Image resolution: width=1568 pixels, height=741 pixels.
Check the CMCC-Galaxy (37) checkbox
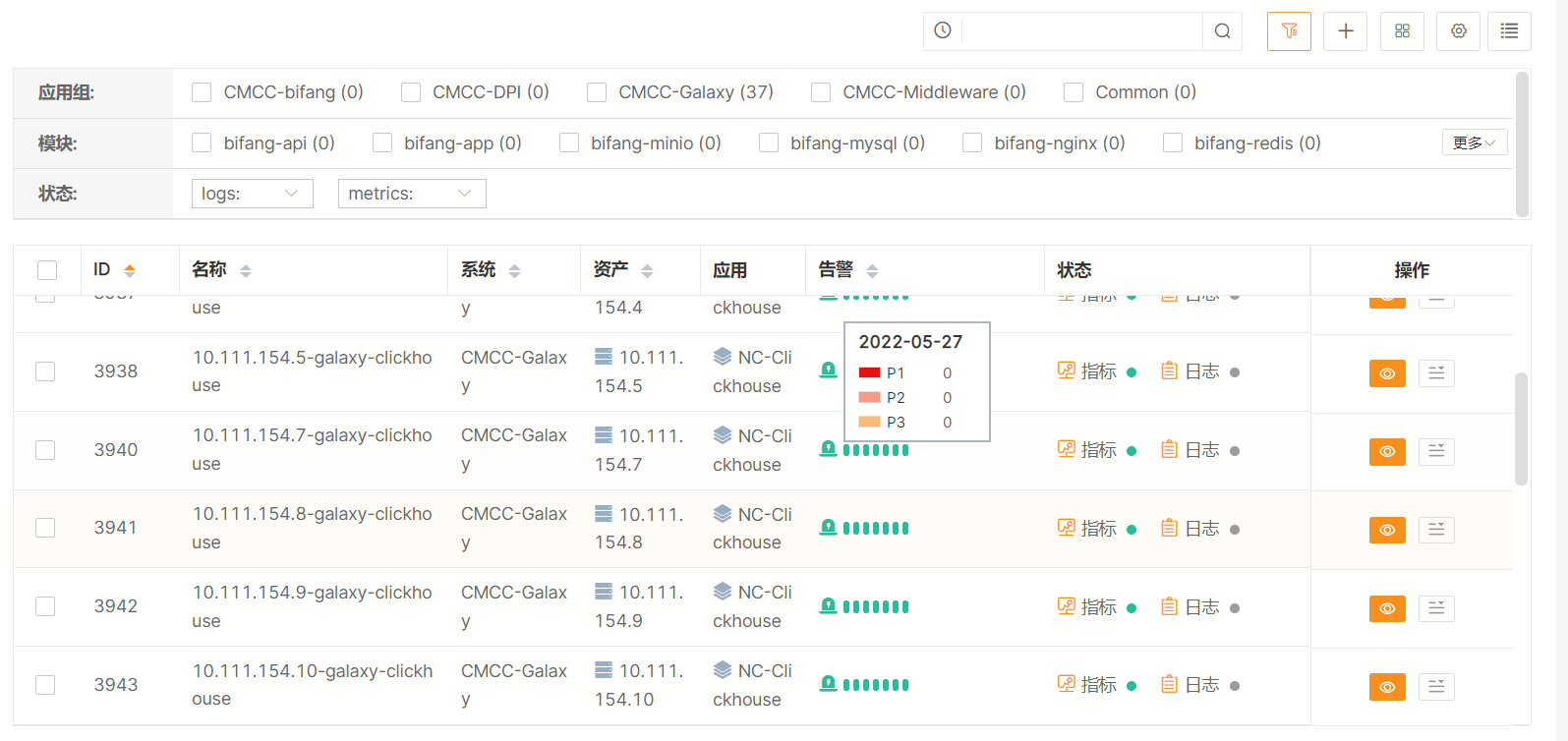coord(597,92)
